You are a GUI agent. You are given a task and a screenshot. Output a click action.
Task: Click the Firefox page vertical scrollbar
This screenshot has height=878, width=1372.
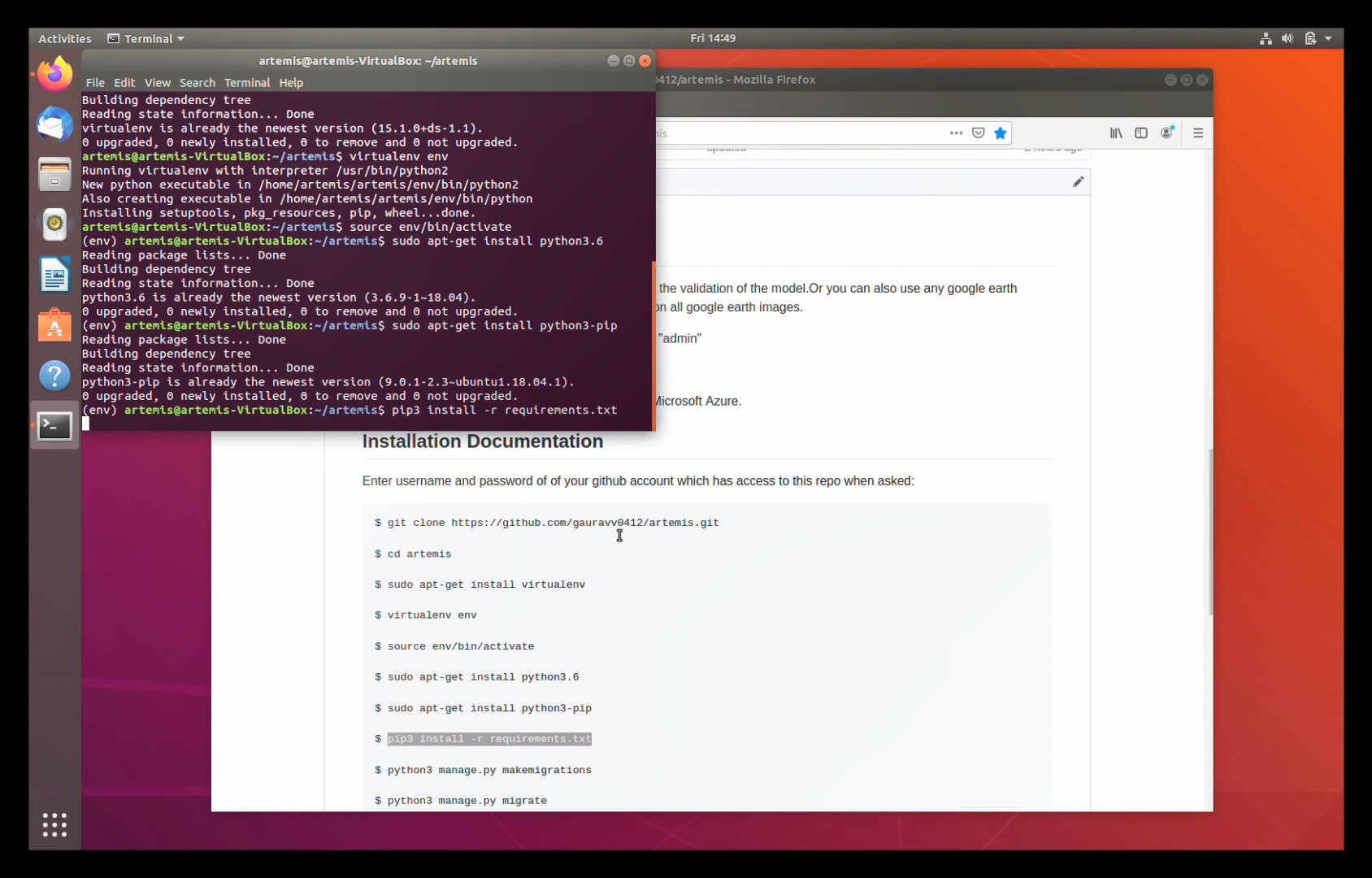tap(1210, 532)
